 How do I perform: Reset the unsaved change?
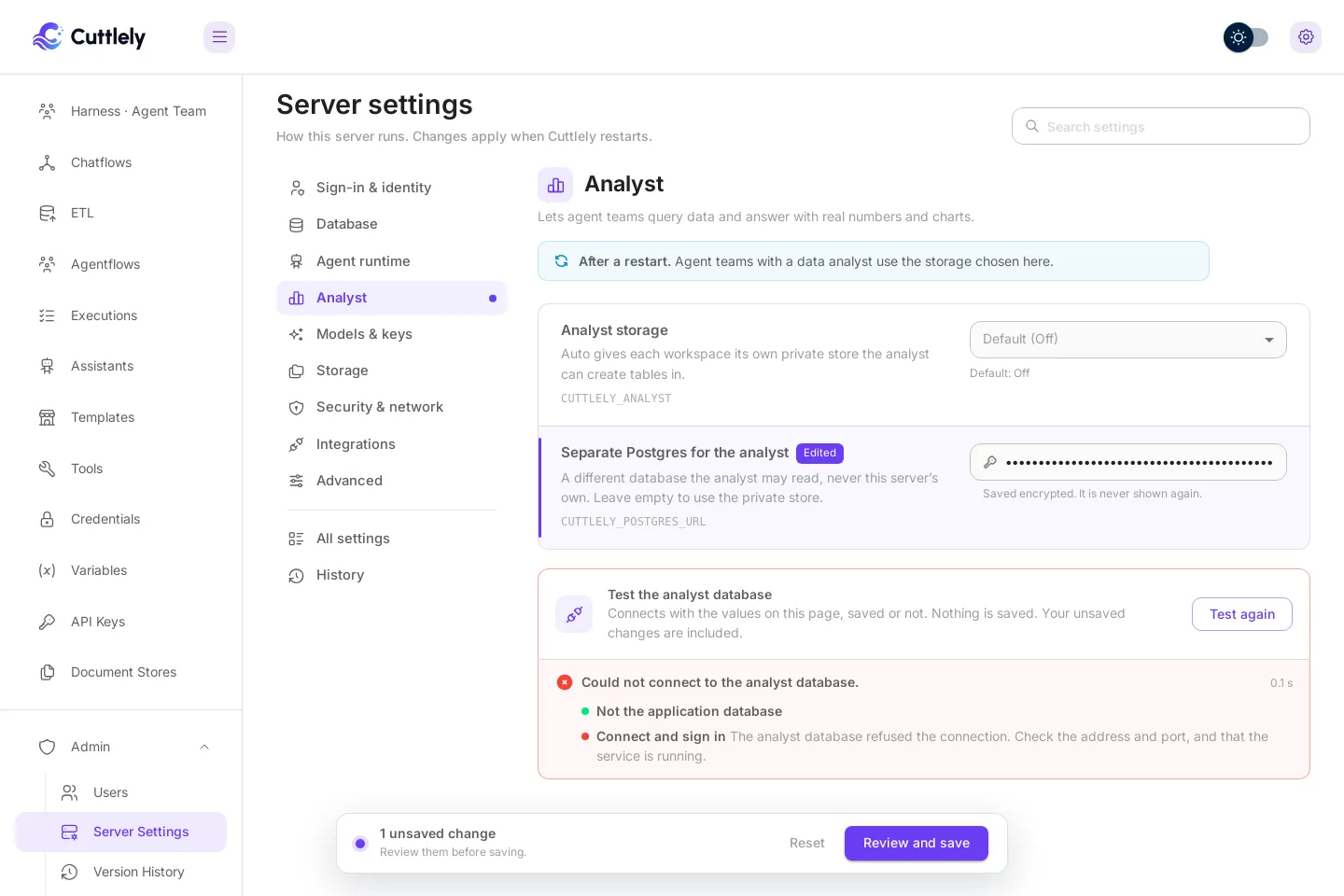point(807,843)
